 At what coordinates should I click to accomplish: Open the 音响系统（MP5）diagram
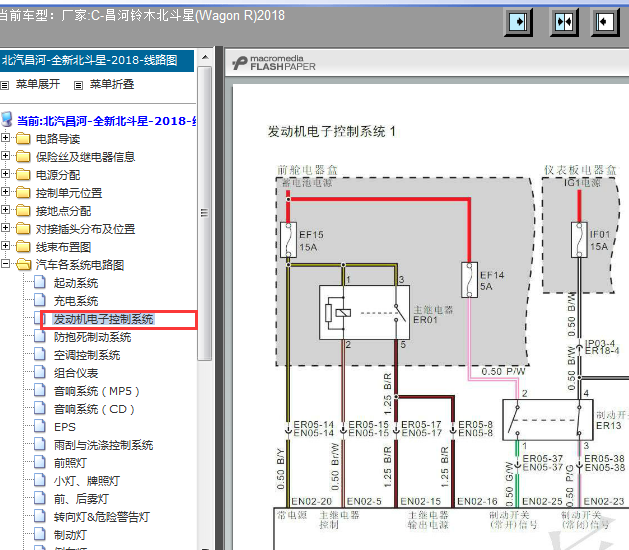[x=97, y=392]
